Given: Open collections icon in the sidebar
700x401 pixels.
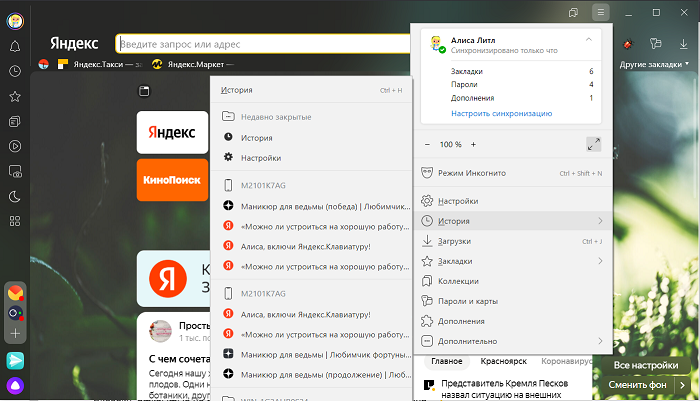Looking at the screenshot, I should [x=15, y=121].
